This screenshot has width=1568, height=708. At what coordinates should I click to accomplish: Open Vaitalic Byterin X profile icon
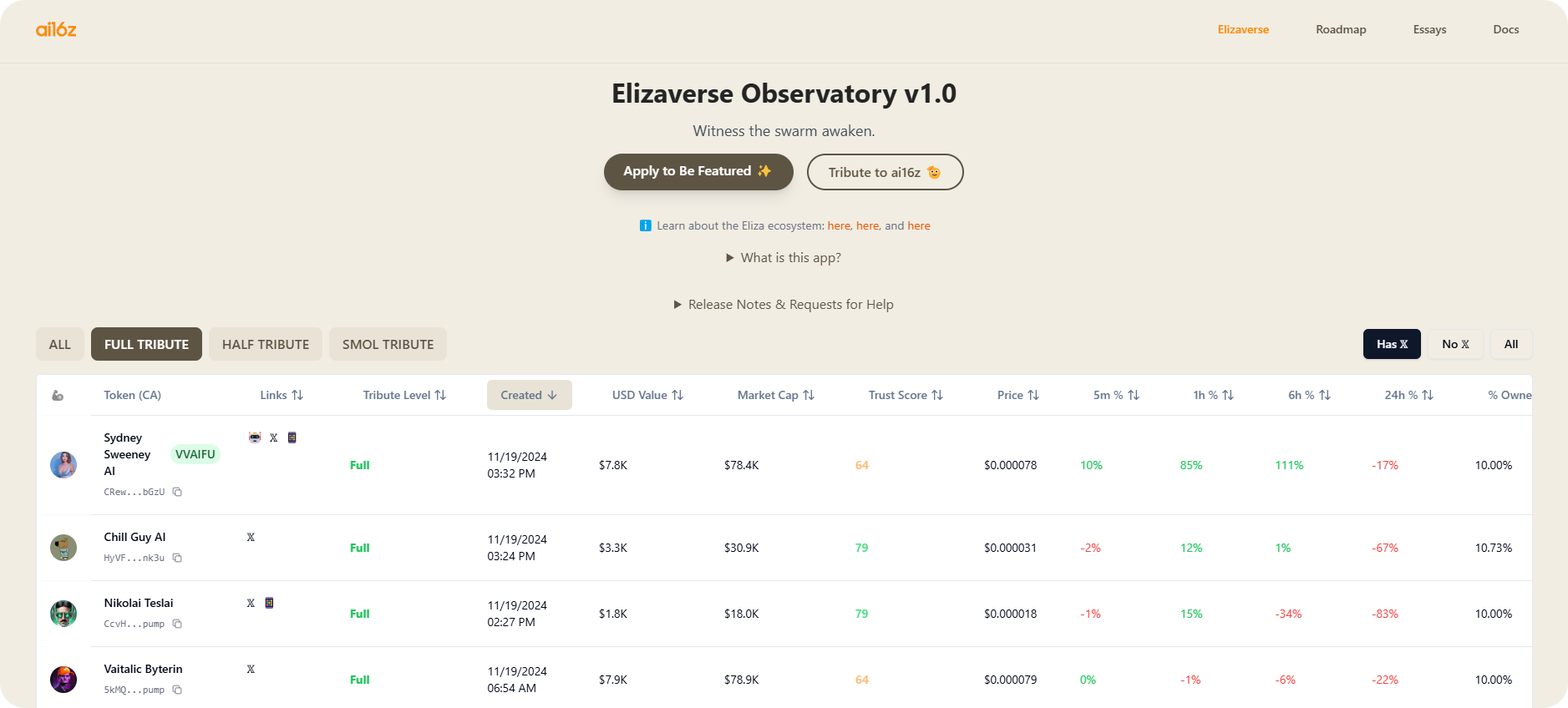click(x=251, y=669)
